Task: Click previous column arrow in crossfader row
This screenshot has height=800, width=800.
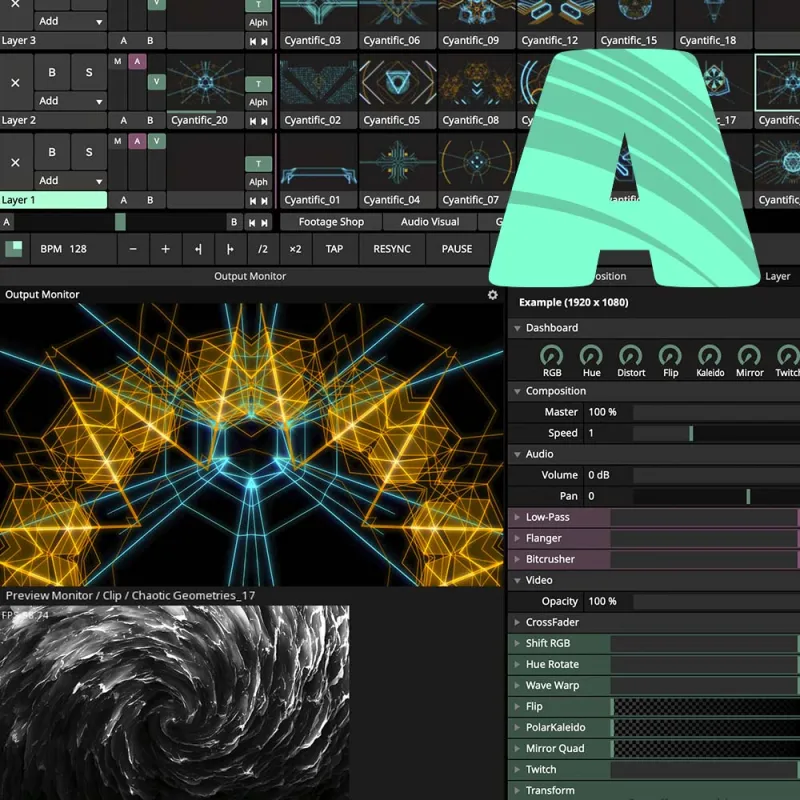Action: (252, 222)
